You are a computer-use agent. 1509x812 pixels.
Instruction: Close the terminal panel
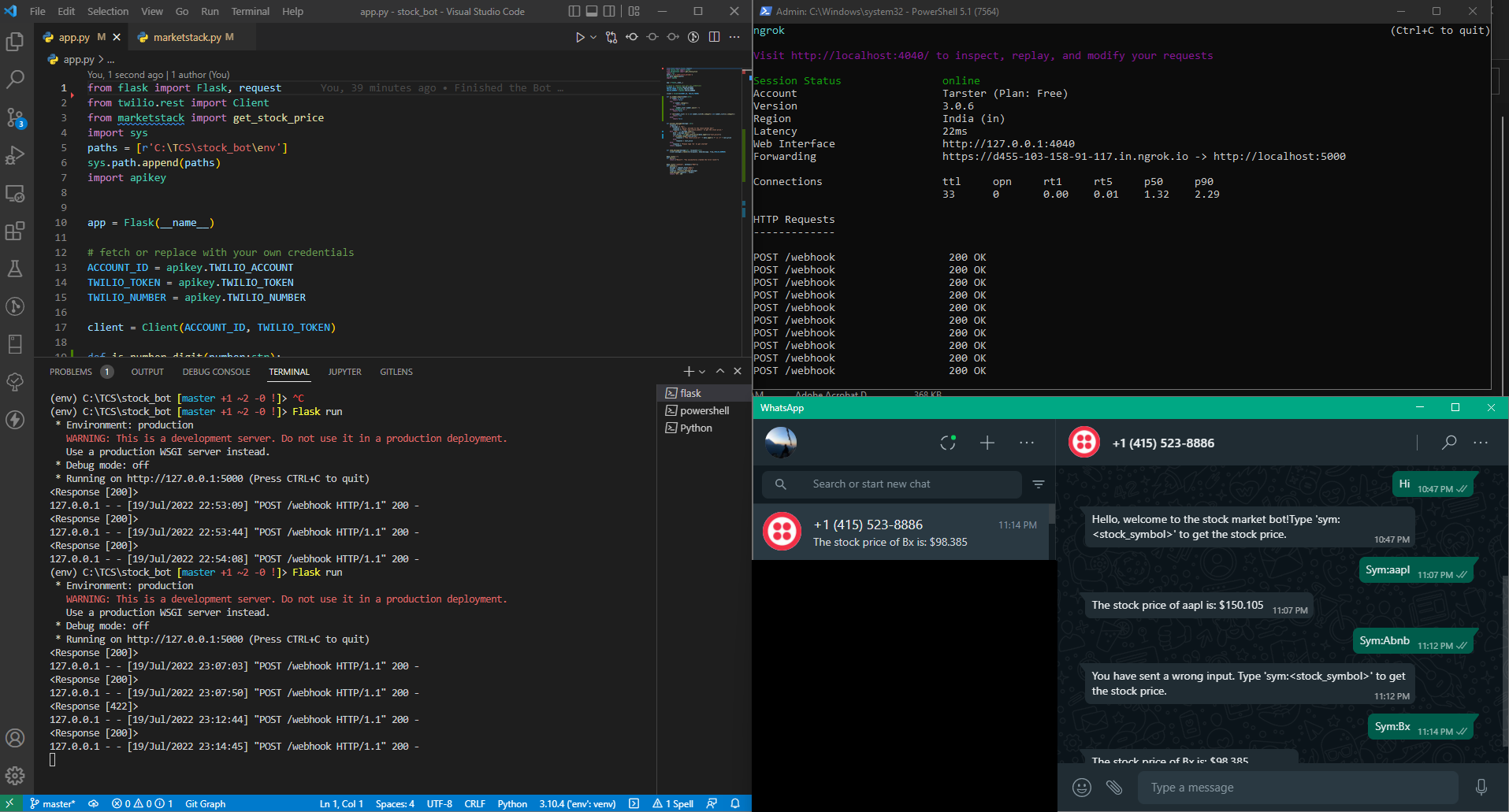pos(738,371)
